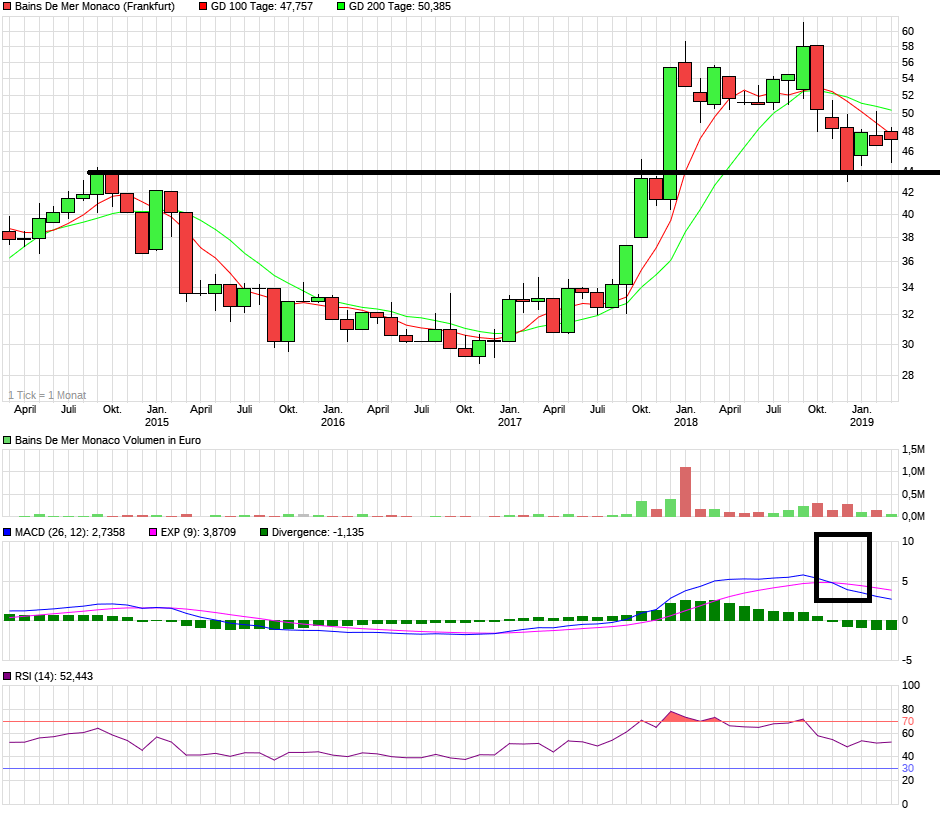The height and width of the screenshot is (814, 940).
Task: Click the 2019 year label on time axis
Action: [x=862, y=422]
